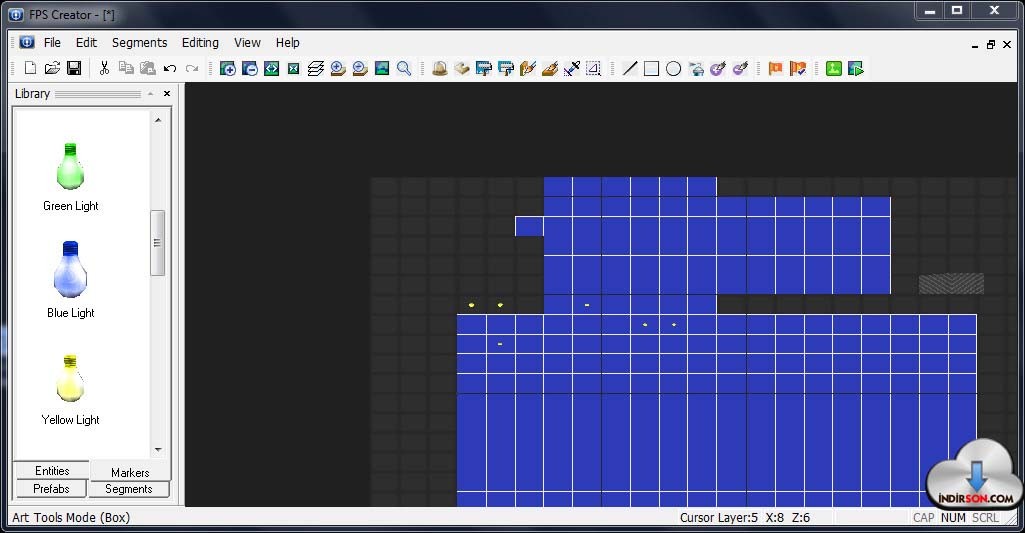Click the landscape picture view icon

click(382, 68)
